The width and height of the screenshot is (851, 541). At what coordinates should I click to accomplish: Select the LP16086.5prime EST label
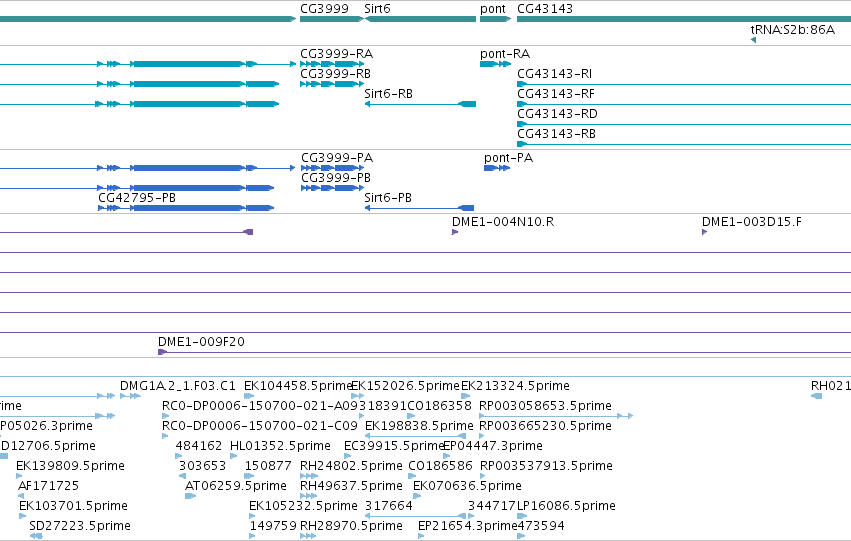point(567,506)
